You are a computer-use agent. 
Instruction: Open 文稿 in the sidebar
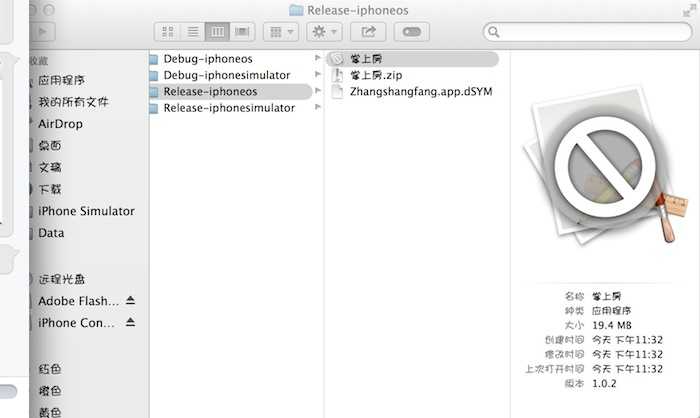tap(50, 167)
